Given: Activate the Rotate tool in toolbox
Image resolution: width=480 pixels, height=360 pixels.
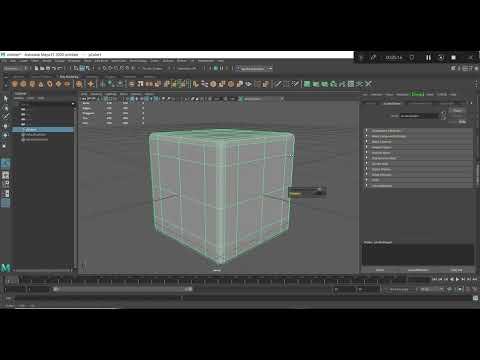Looking at the screenshot, I should pyautogui.click(x=6, y=136).
